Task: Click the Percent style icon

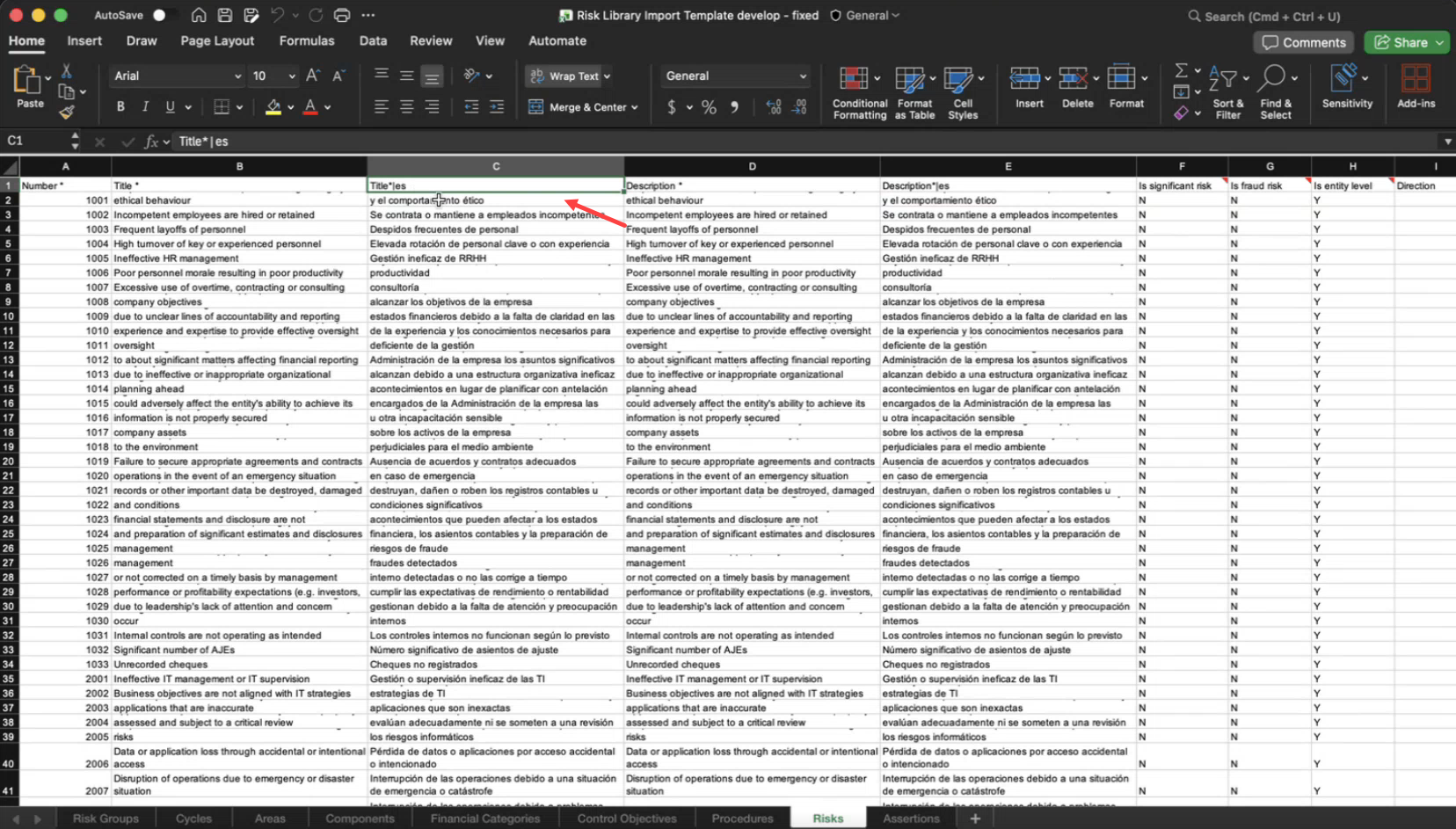Action: [709, 107]
